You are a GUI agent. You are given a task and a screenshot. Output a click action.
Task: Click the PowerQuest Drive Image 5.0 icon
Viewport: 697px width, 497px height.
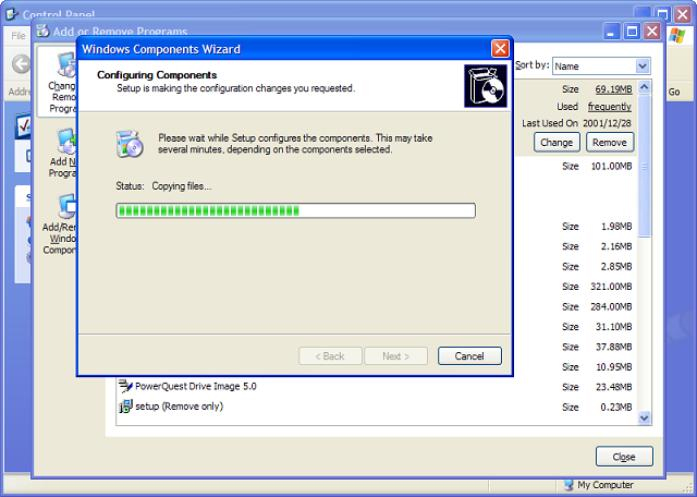click(126, 386)
